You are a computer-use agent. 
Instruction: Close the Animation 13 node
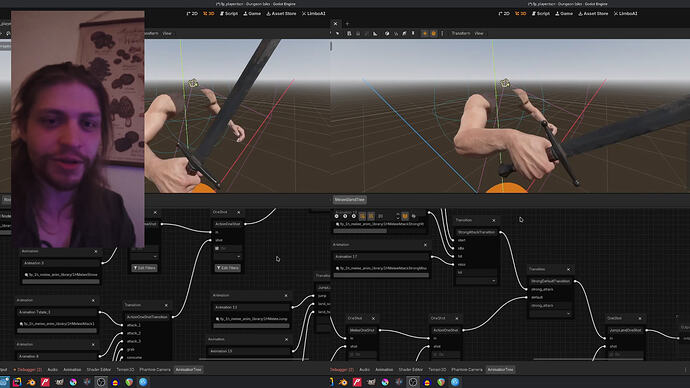pyautogui.click(x=286, y=296)
